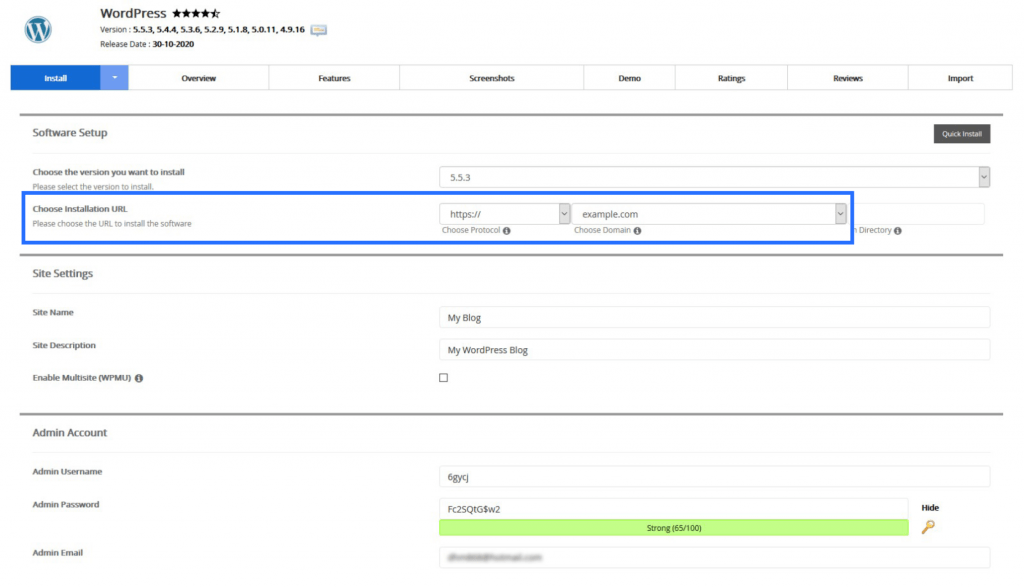This screenshot has width=1024, height=588.
Task: Click the version changelog speech bubble icon
Action: point(319,30)
